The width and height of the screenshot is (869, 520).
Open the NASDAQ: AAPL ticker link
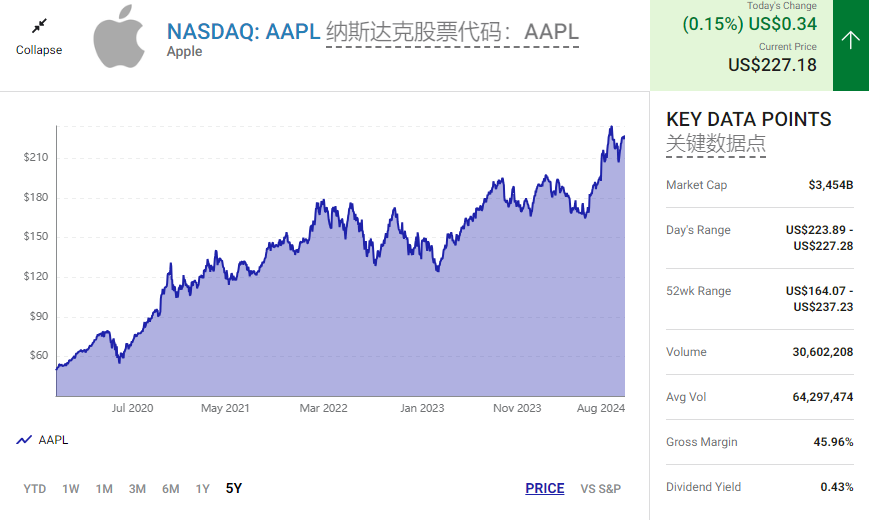click(243, 31)
